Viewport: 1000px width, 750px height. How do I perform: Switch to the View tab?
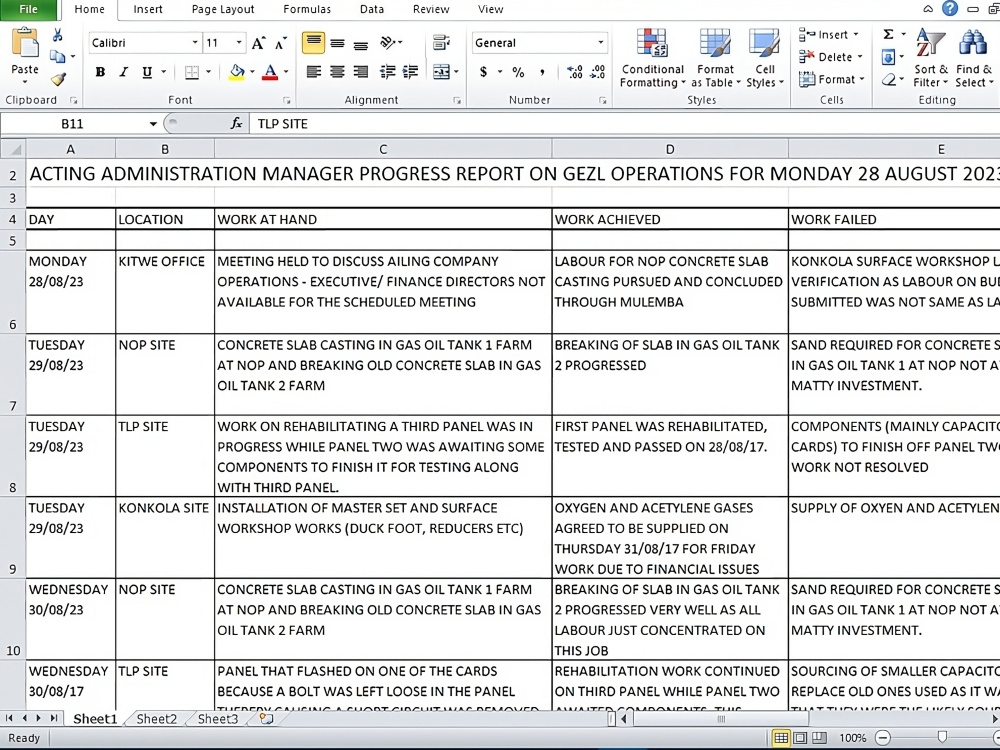coord(490,9)
